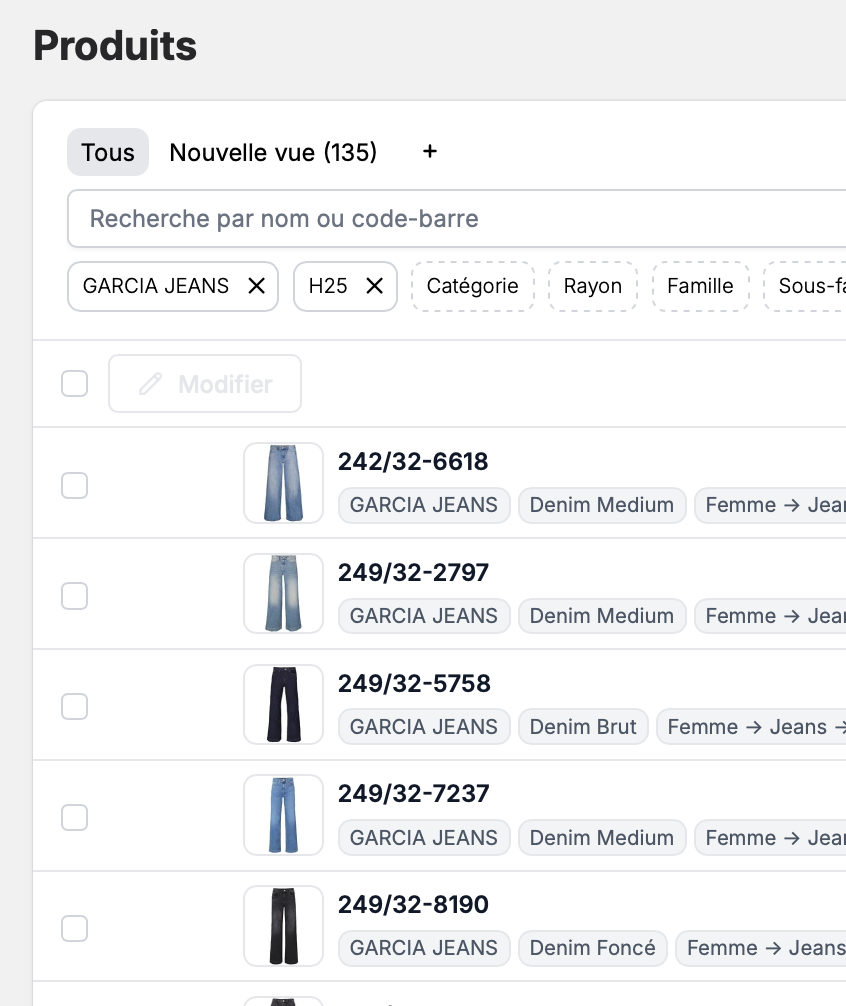
Task: Open product title 249/32-7237
Action: (414, 794)
